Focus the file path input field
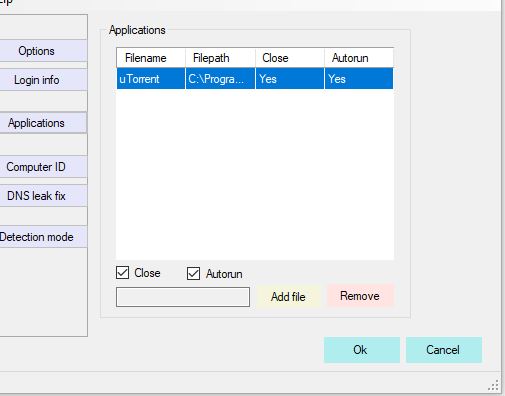Screen dimensions: 505x396 (183, 297)
